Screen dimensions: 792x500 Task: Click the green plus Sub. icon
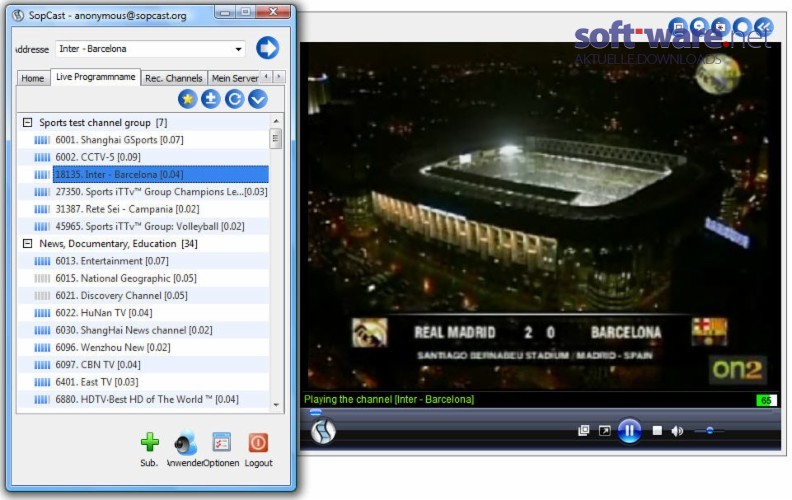(x=150, y=442)
